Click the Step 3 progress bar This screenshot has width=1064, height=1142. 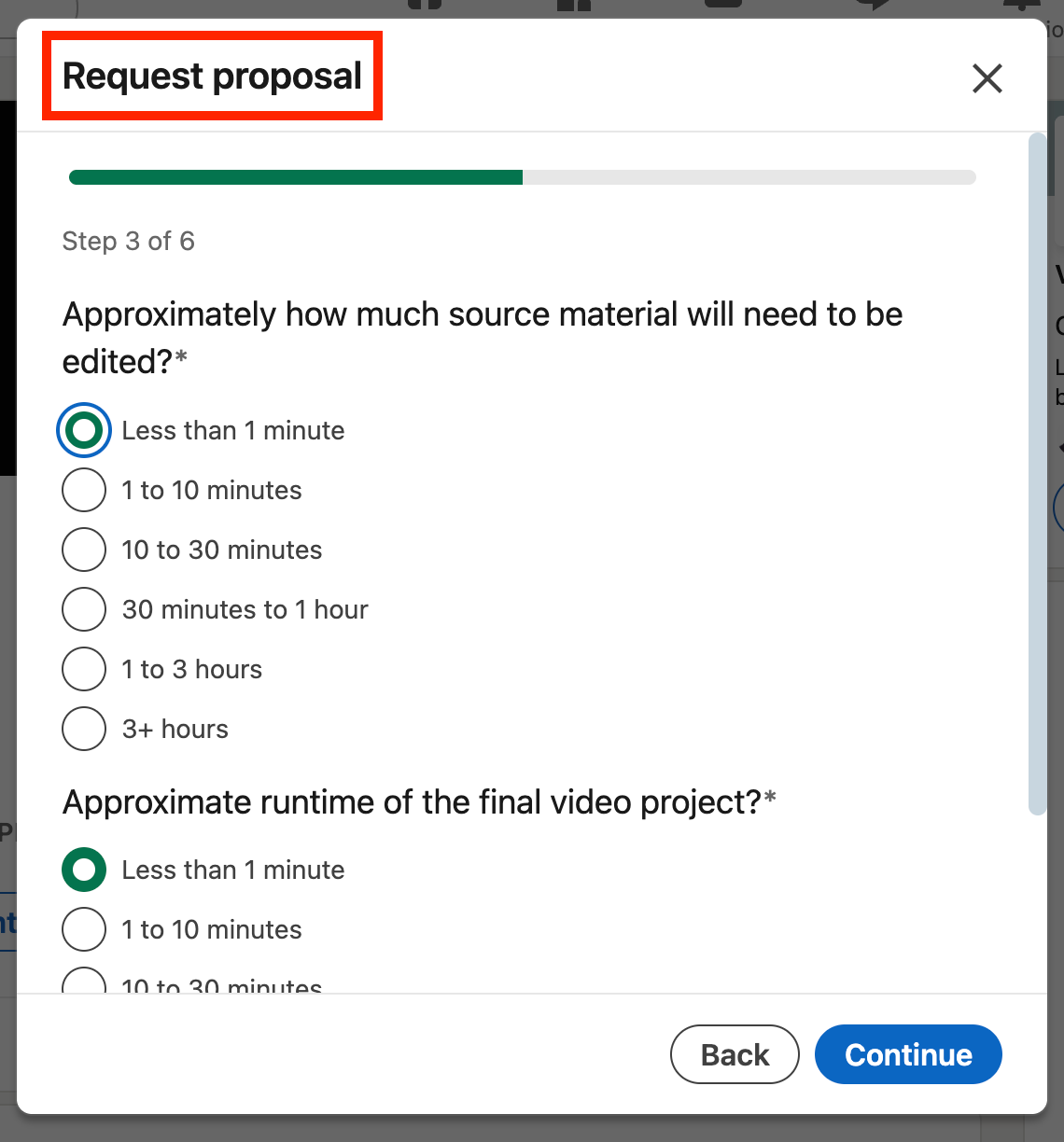pyautogui.click(x=523, y=177)
